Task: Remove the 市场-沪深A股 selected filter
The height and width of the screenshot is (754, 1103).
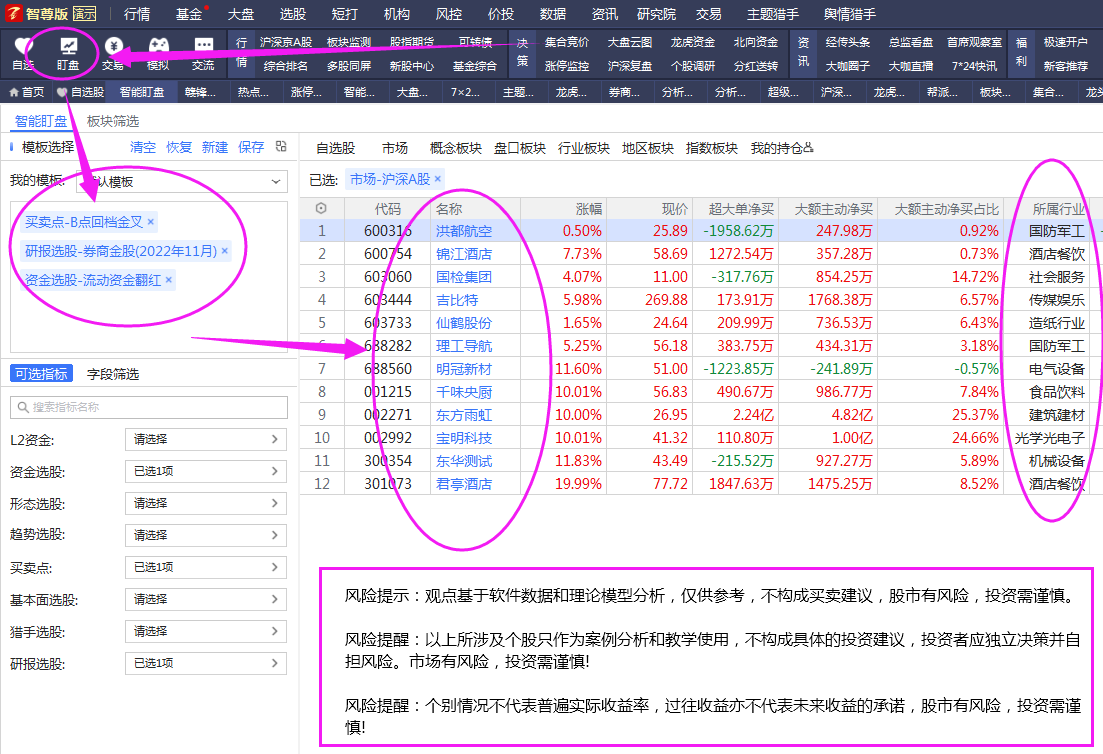Action: (438, 179)
